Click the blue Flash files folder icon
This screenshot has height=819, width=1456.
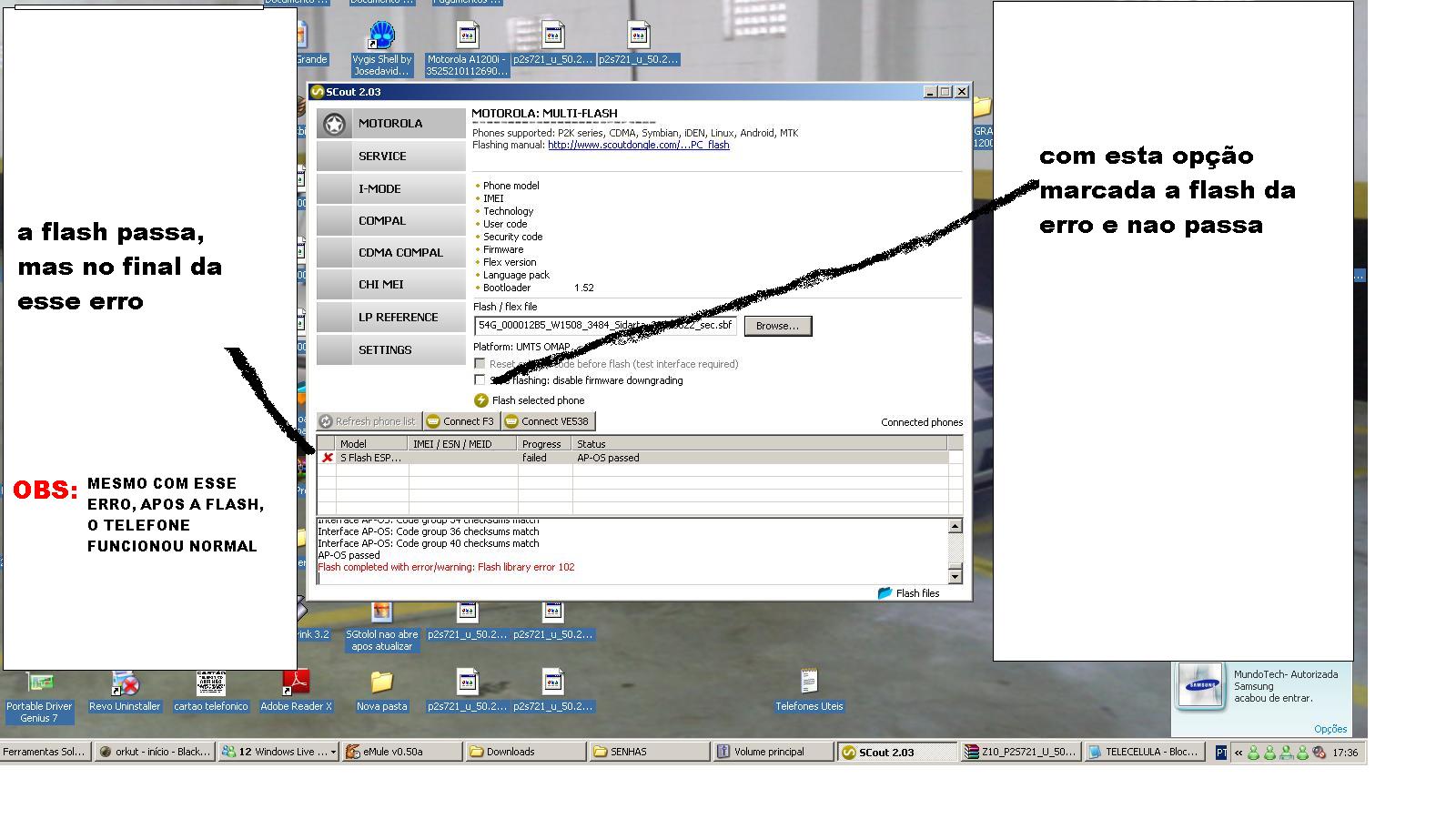point(885,593)
